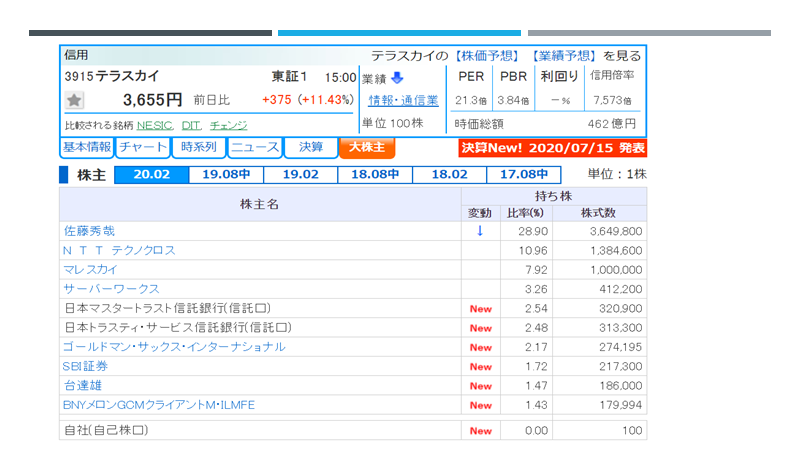
Task: Show the 17.08中 shareholder period
Action: point(524,174)
